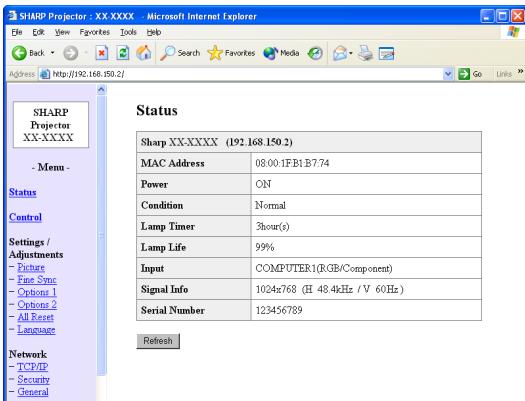525x401 pixels.
Task: Click the Edit page icon in toolbar
Action: point(386,53)
